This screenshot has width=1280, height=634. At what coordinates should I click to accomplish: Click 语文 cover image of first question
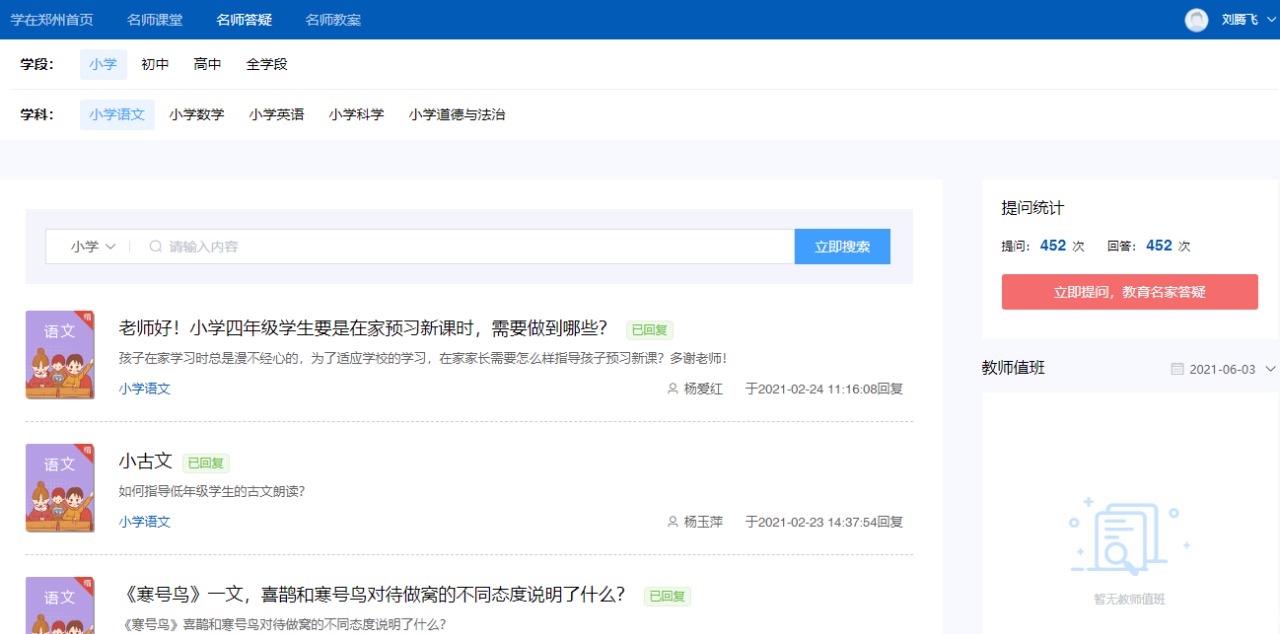(60, 355)
